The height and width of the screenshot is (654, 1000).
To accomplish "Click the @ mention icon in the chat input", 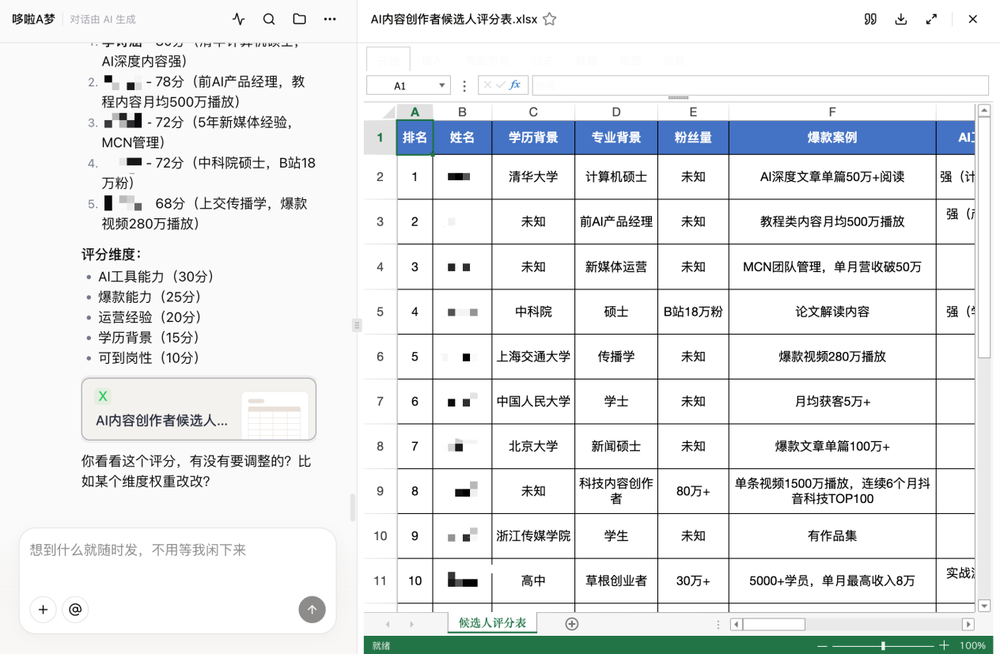I will (75, 610).
